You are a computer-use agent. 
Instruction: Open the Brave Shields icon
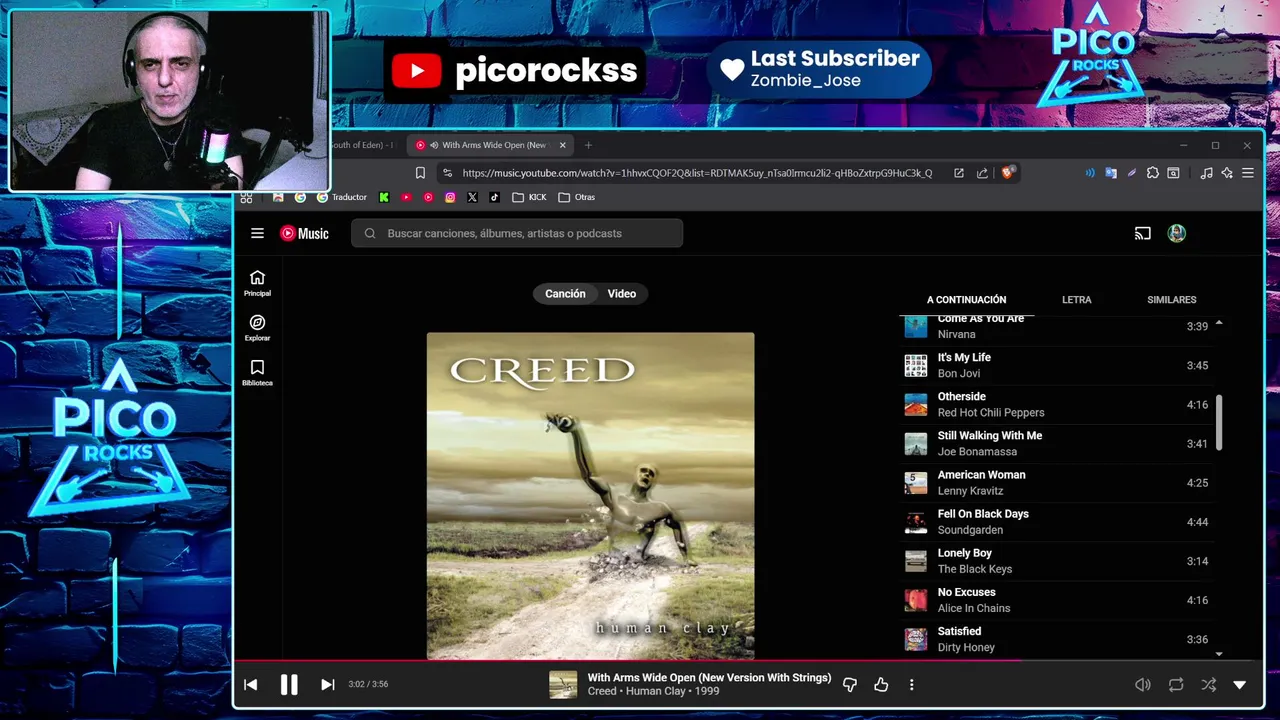point(1008,172)
